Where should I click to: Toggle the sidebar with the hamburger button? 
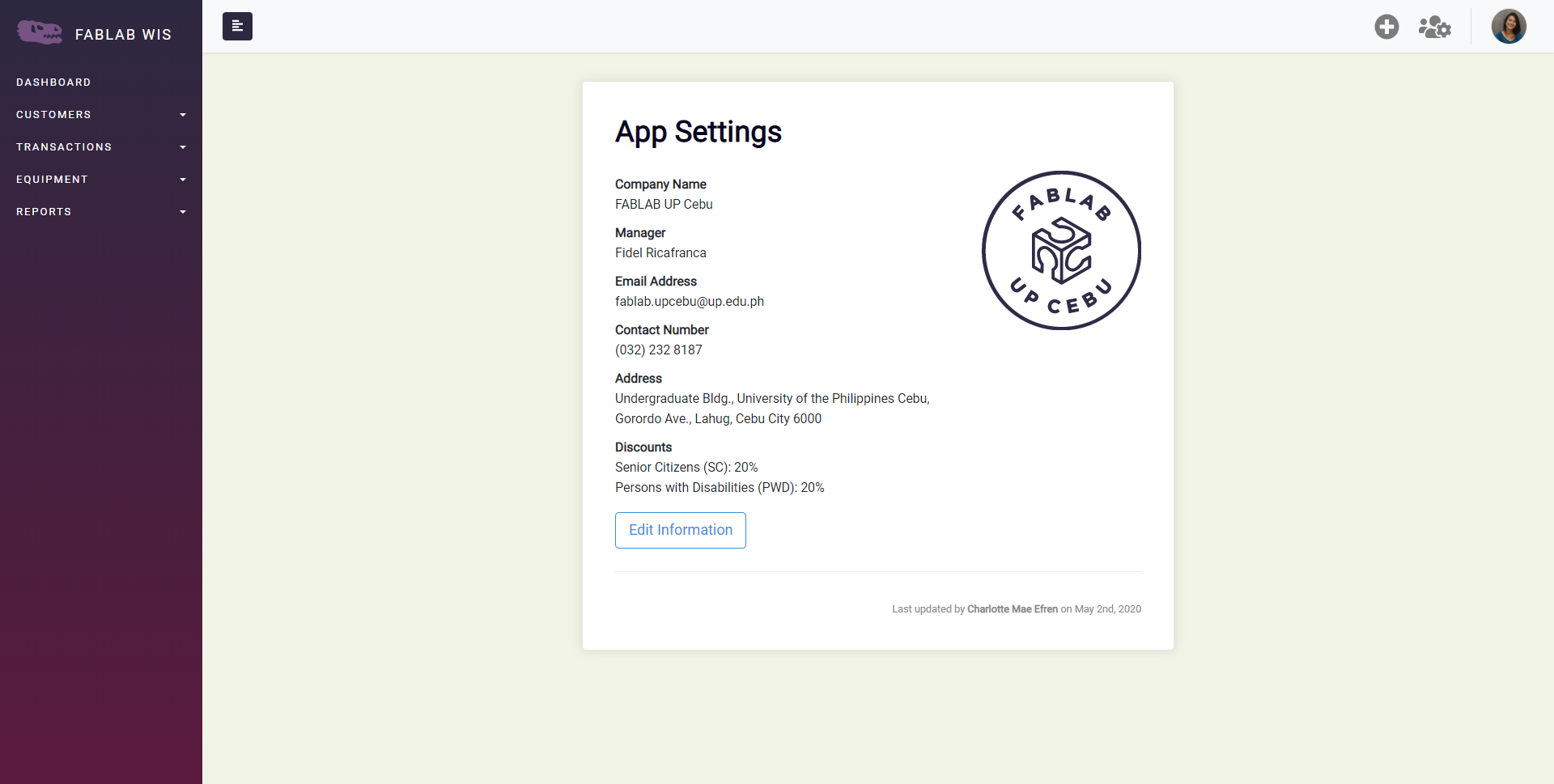pyautogui.click(x=237, y=26)
